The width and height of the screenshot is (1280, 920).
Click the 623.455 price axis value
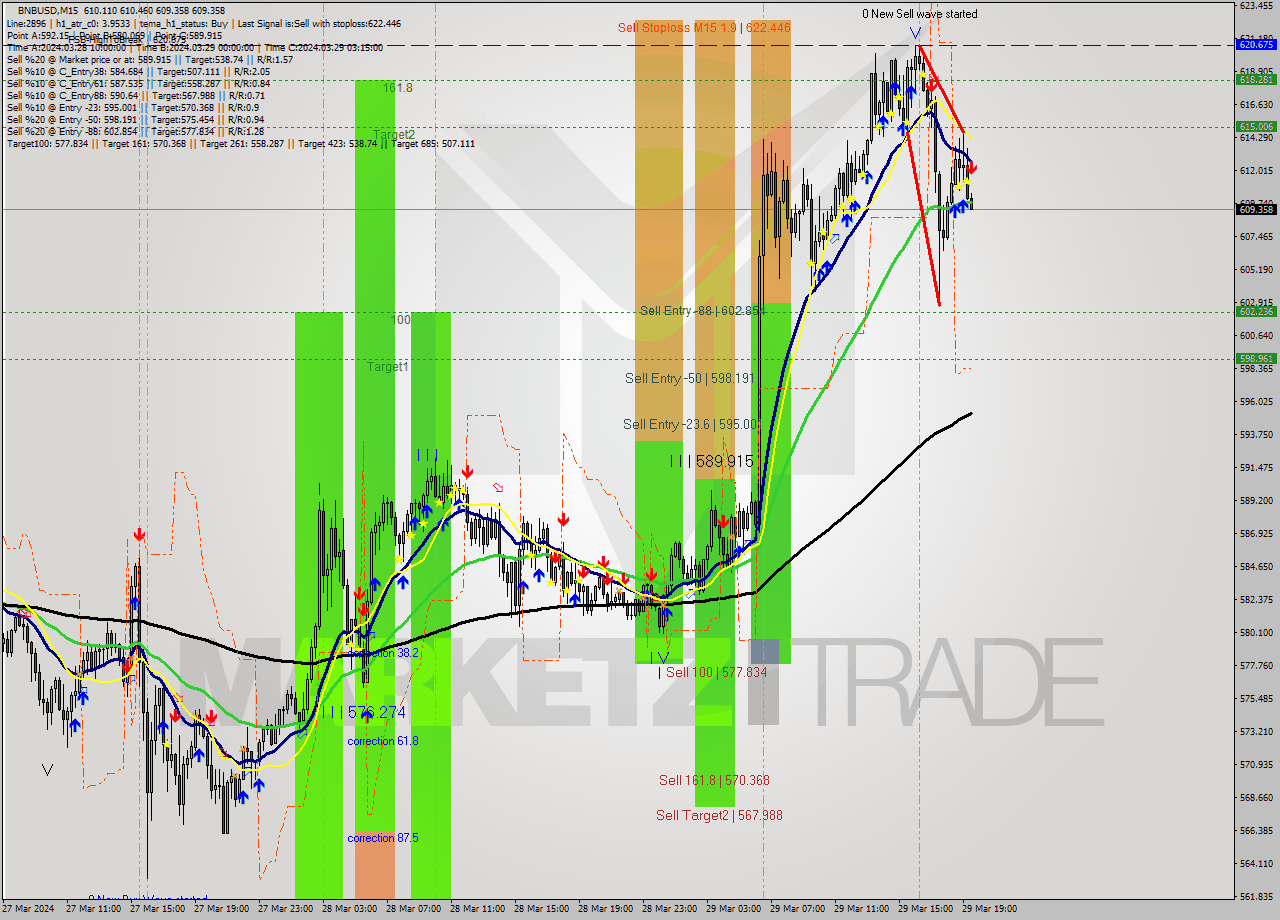pyautogui.click(x=1256, y=6)
